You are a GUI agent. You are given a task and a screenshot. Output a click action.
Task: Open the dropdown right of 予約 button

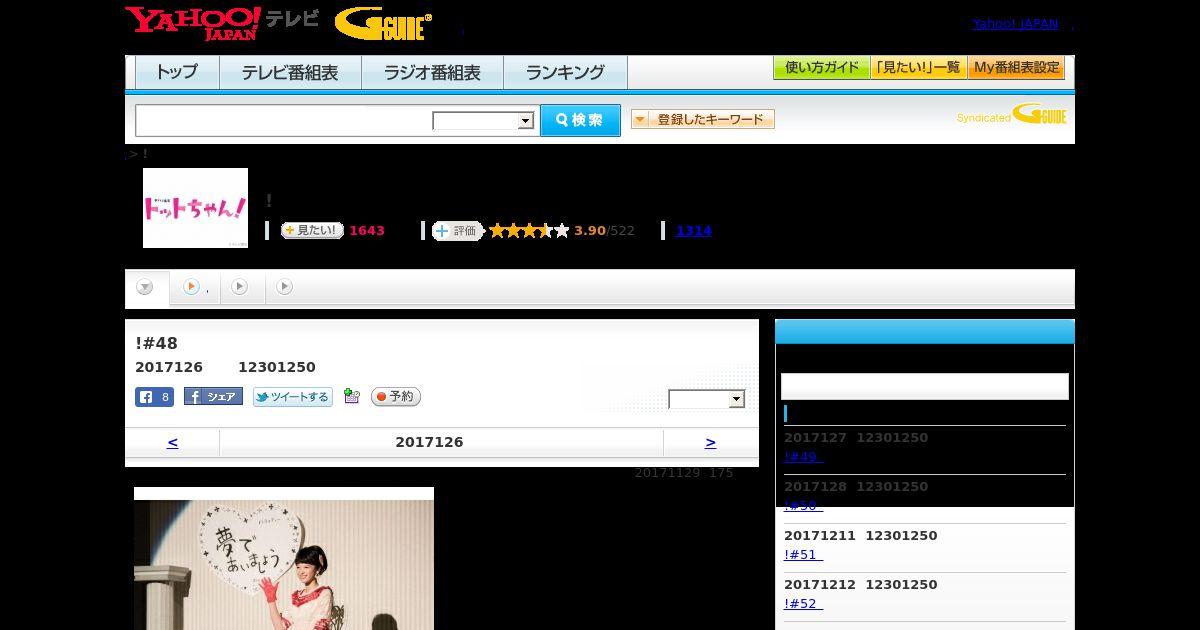[x=707, y=399]
